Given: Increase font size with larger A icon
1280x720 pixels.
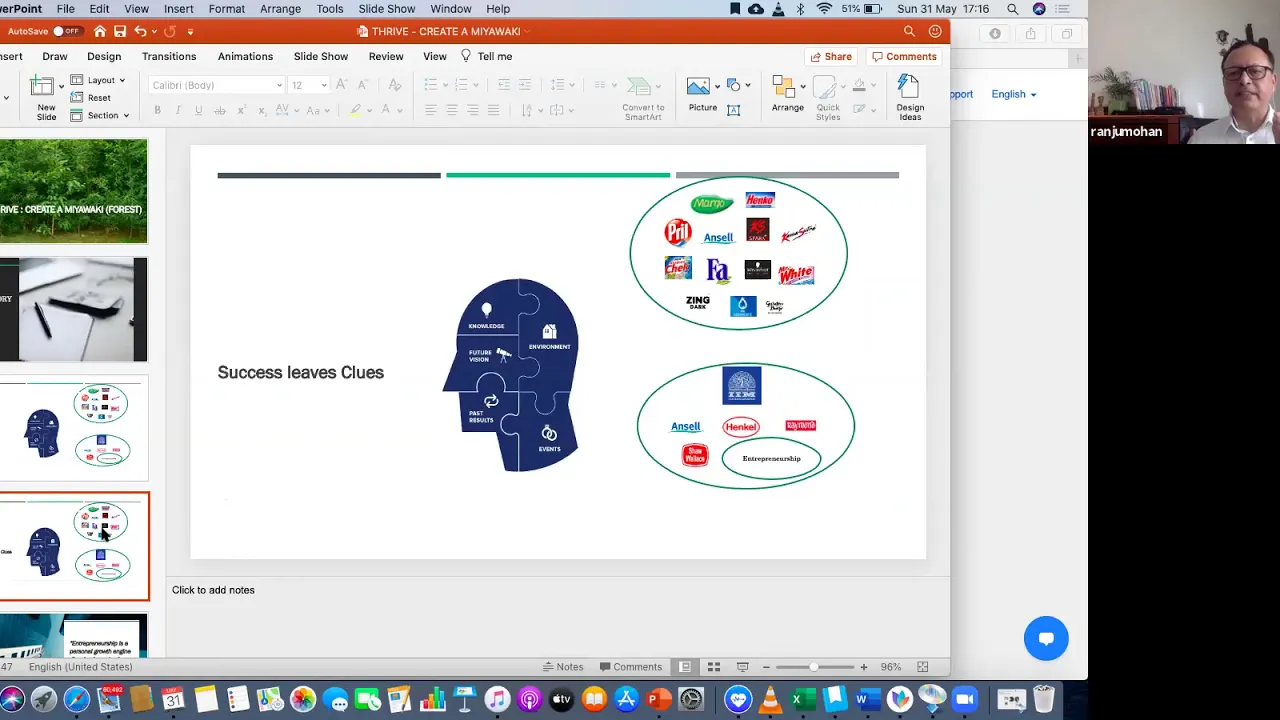Looking at the screenshot, I should point(342,85).
